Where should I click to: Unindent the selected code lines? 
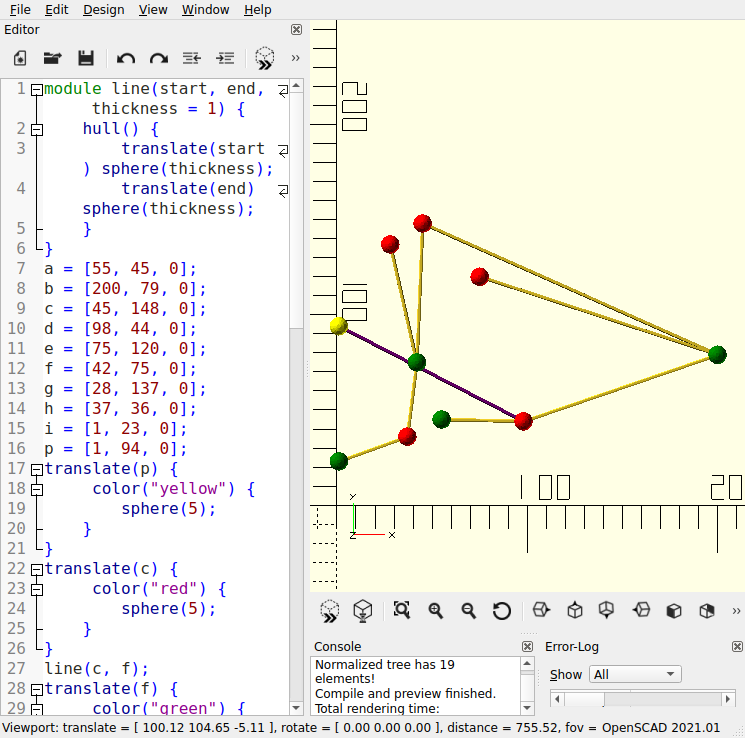point(193,58)
